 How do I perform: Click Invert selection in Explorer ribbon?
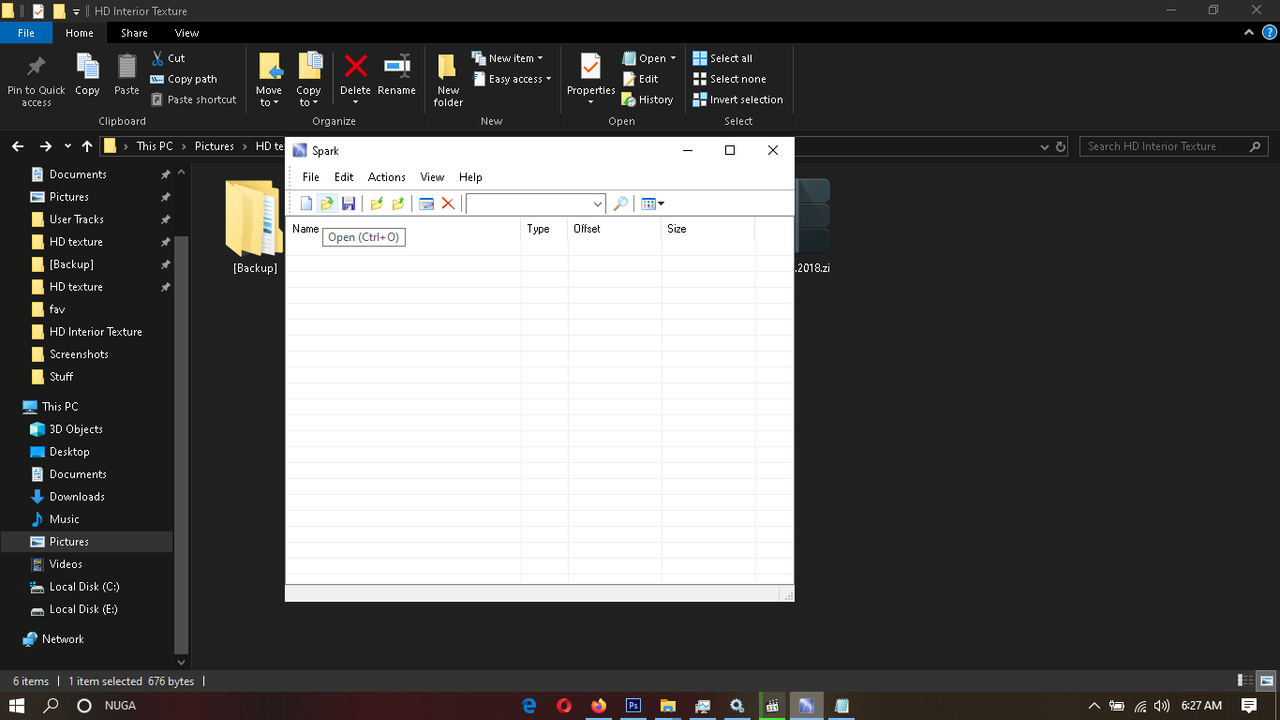pyautogui.click(x=738, y=100)
